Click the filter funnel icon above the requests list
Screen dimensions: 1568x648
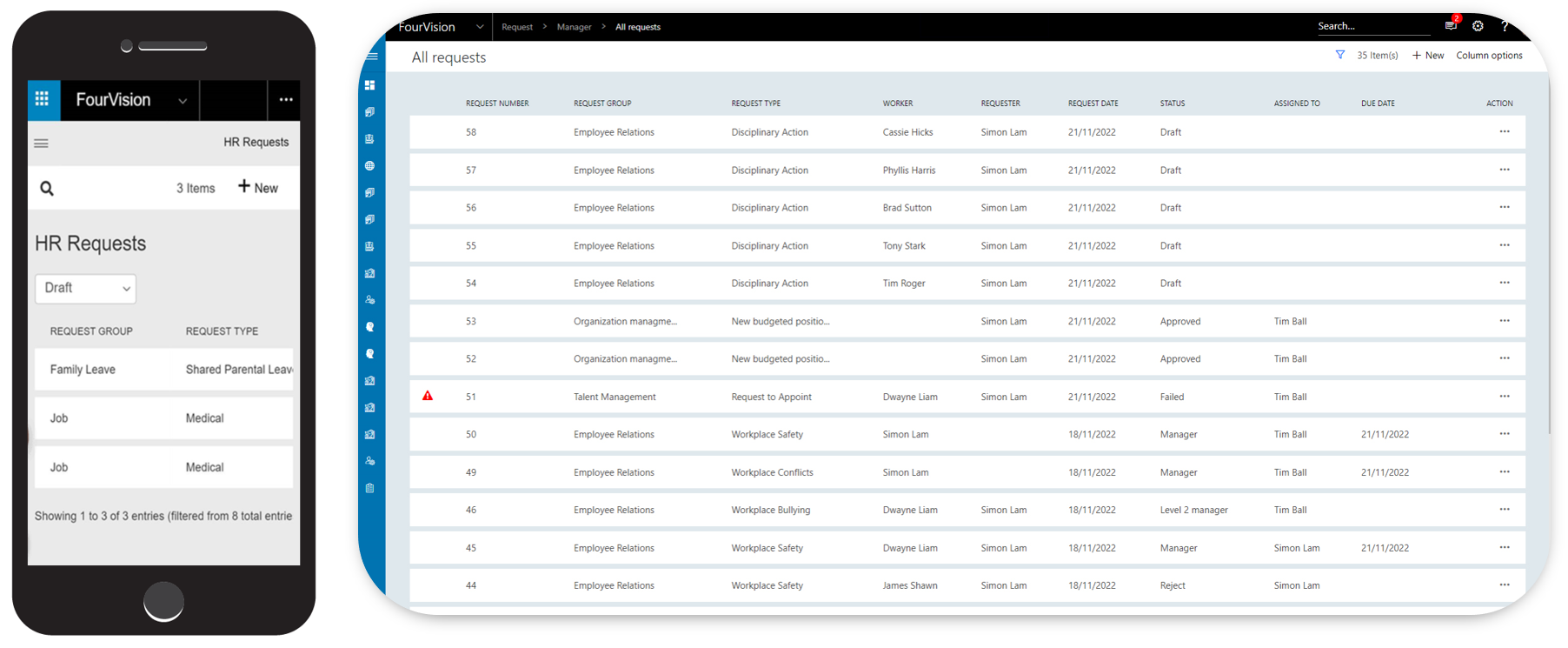click(1340, 55)
